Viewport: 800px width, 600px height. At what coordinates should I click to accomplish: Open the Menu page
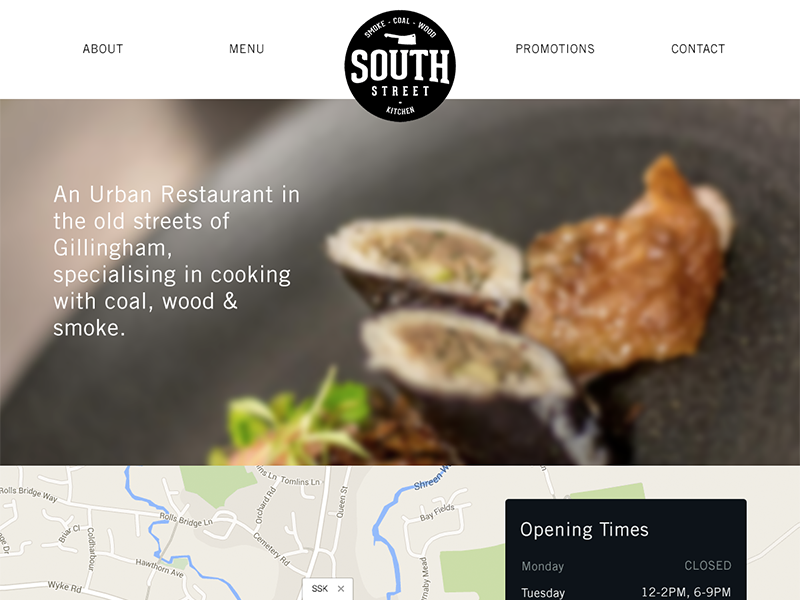[x=246, y=49]
